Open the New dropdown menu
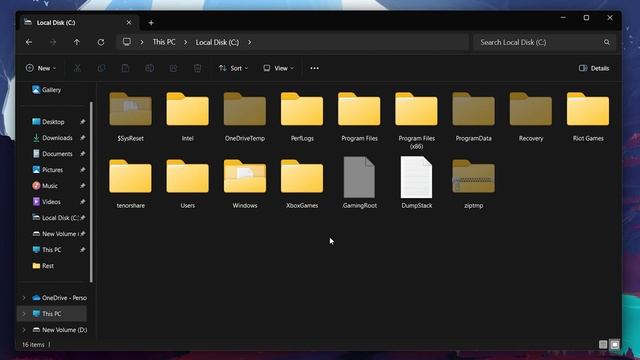The image size is (640, 360). [41, 68]
